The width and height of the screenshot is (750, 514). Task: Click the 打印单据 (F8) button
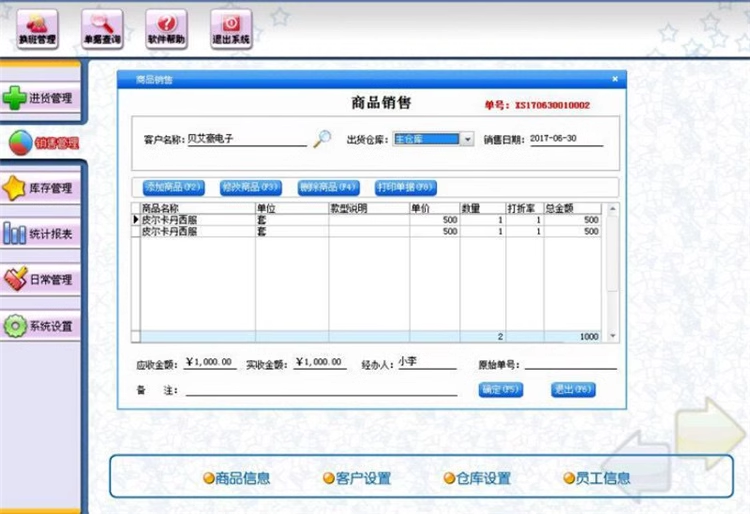[406, 187]
